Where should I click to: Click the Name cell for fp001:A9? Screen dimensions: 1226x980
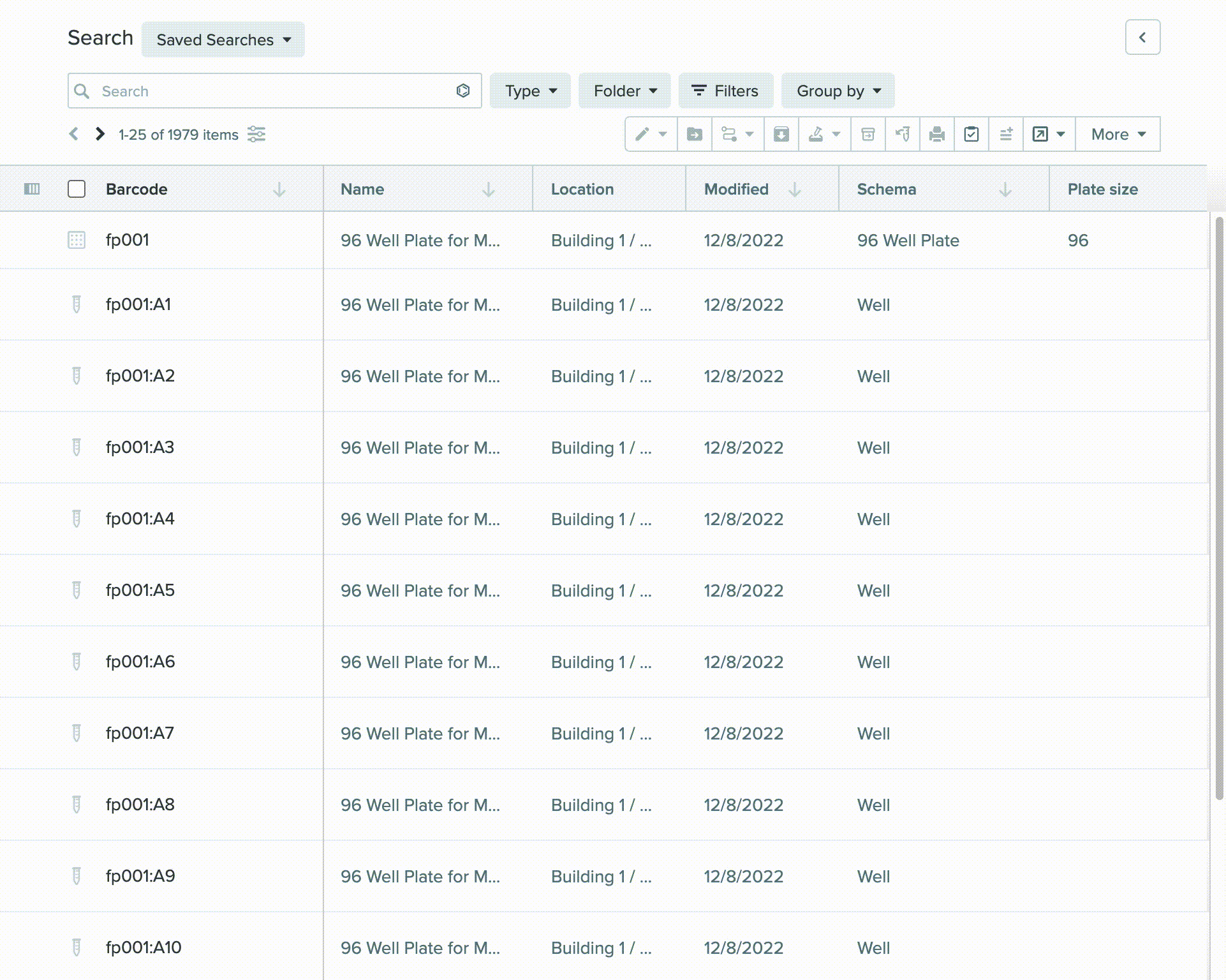pyautogui.click(x=420, y=877)
